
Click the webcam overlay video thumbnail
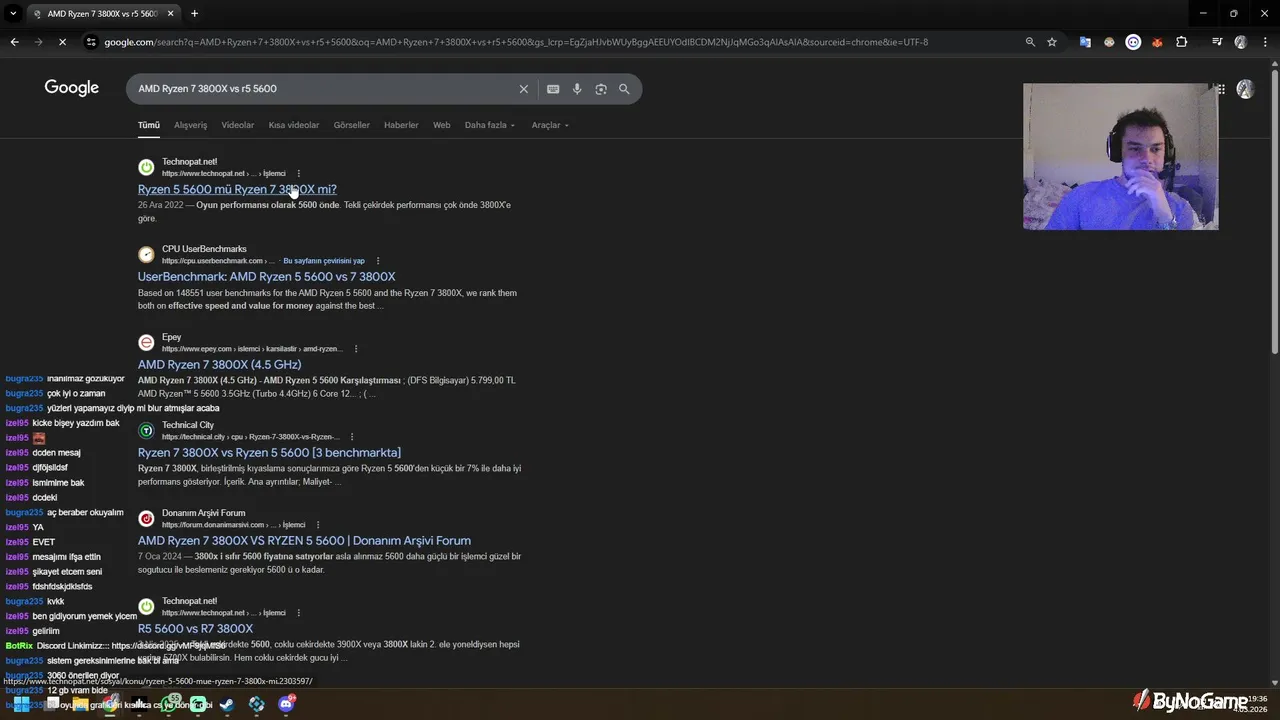point(1120,156)
